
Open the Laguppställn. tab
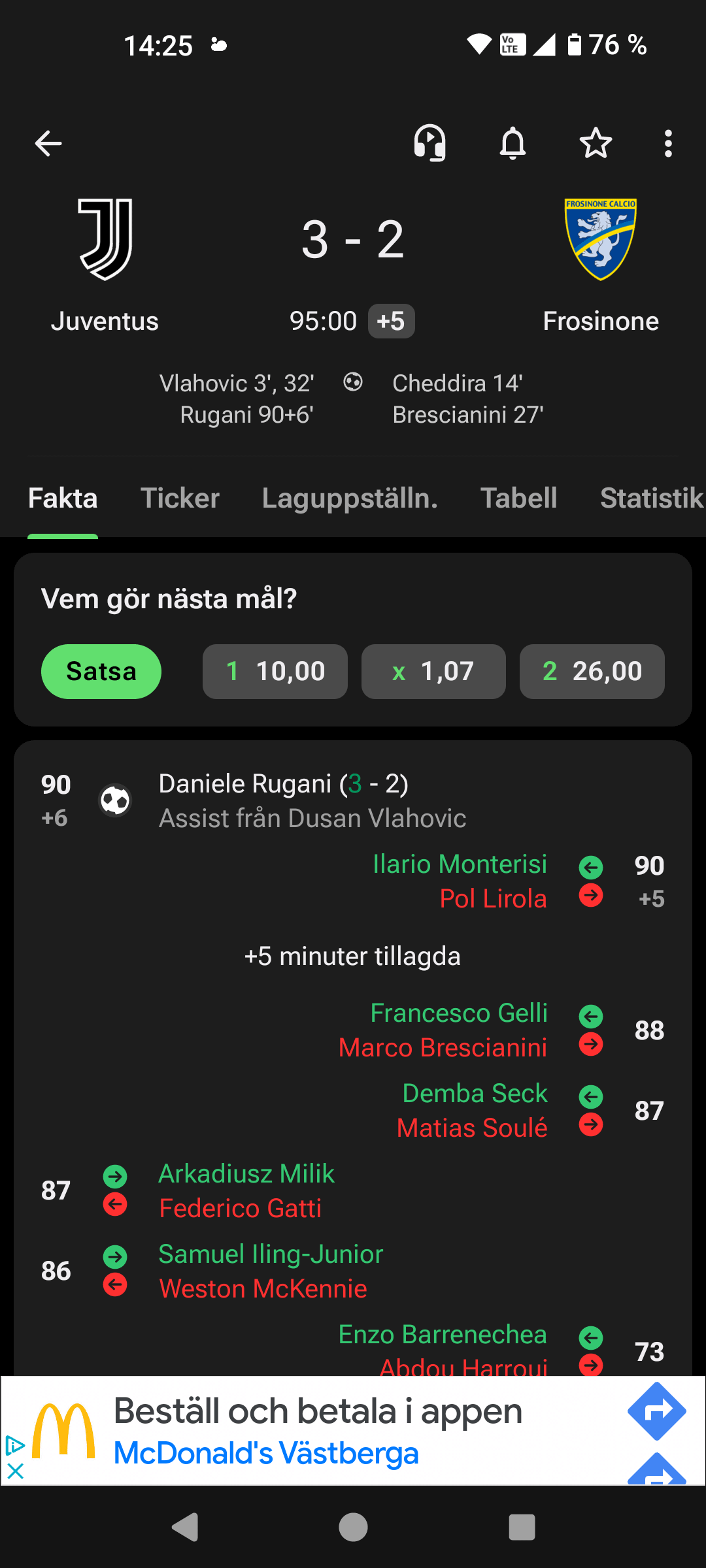(350, 498)
